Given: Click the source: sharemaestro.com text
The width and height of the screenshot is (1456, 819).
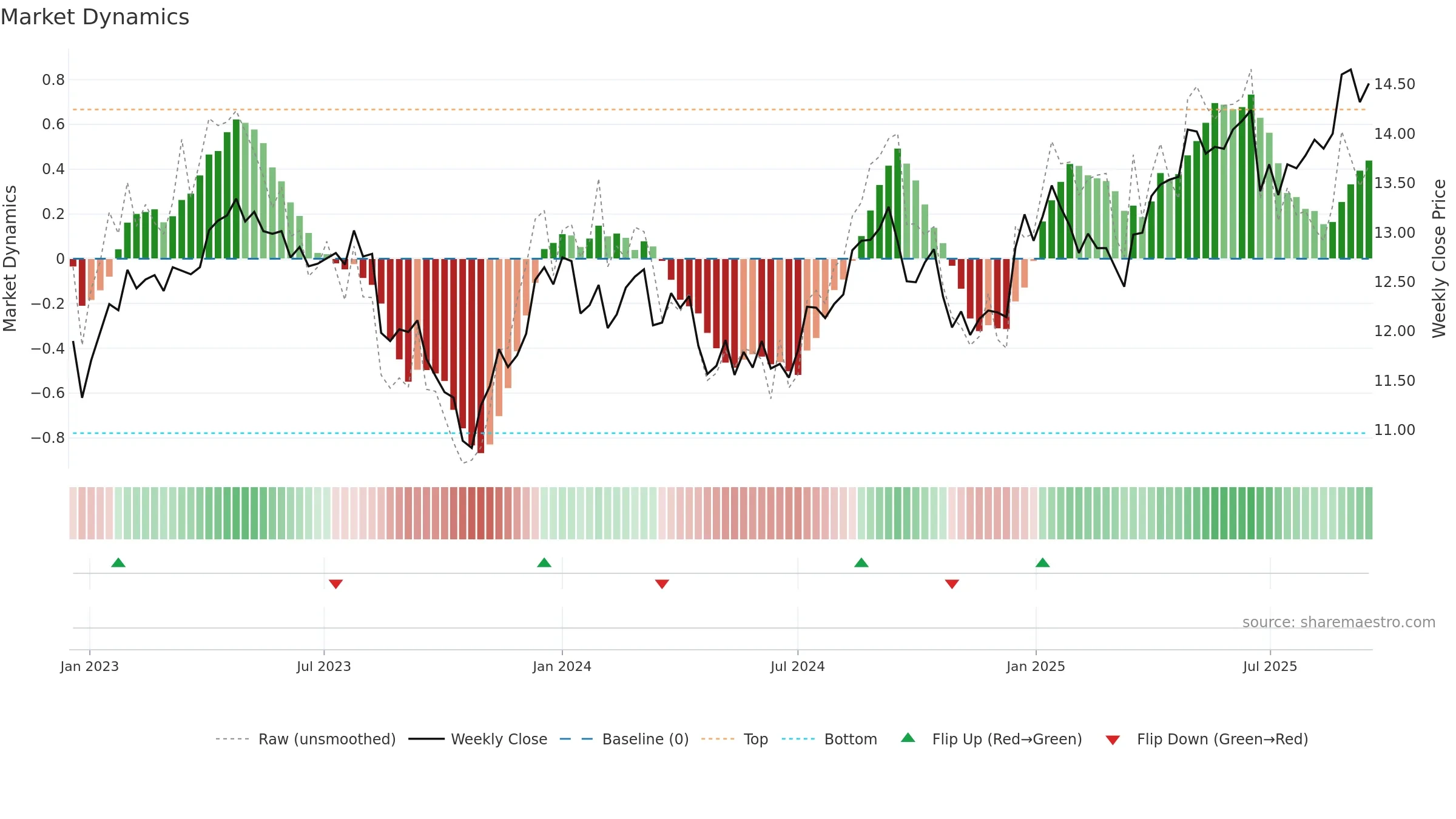Looking at the screenshot, I should [1339, 622].
